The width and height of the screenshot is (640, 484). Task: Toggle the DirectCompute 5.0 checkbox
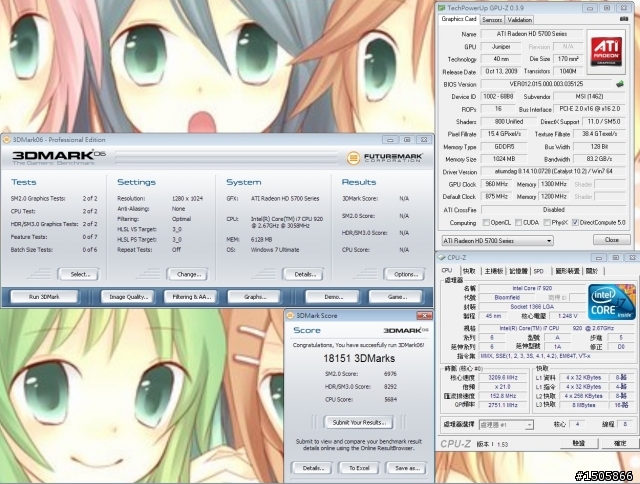point(575,222)
